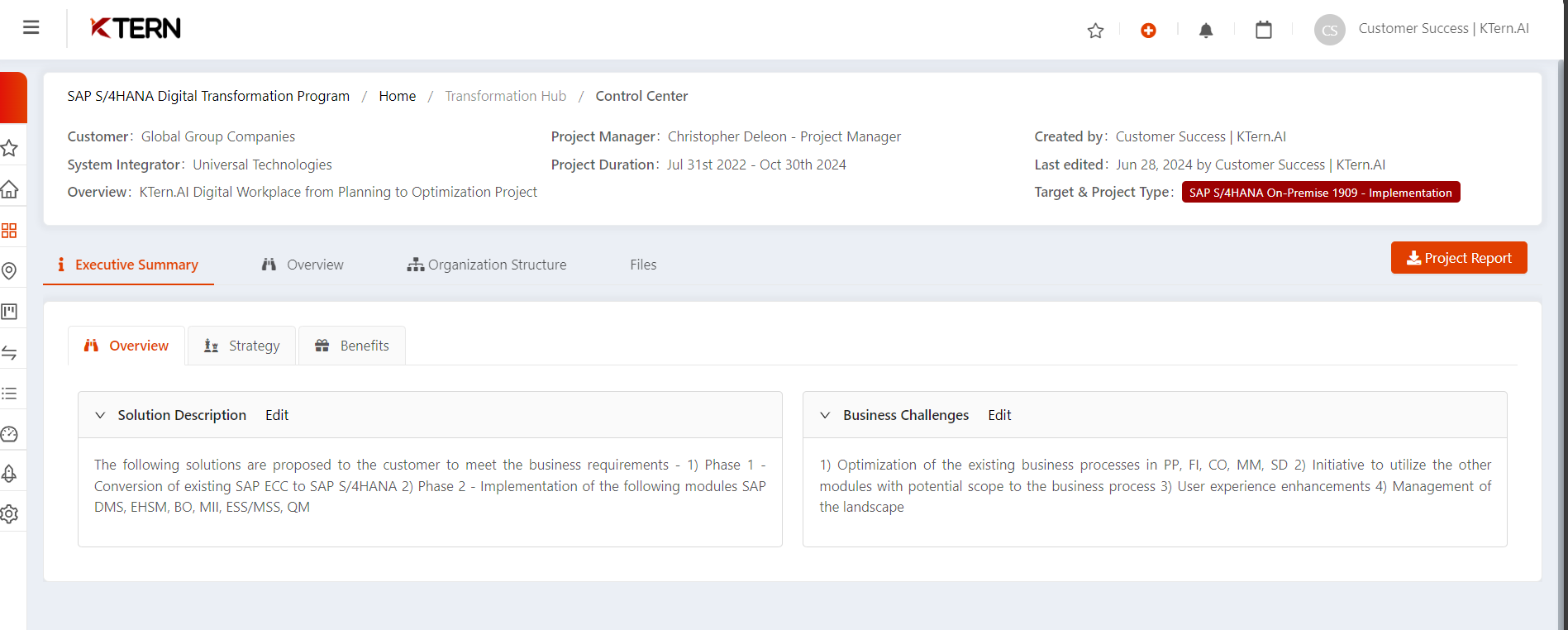Open the Benefits sub-tab
1568x630 pixels.
tap(352, 346)
